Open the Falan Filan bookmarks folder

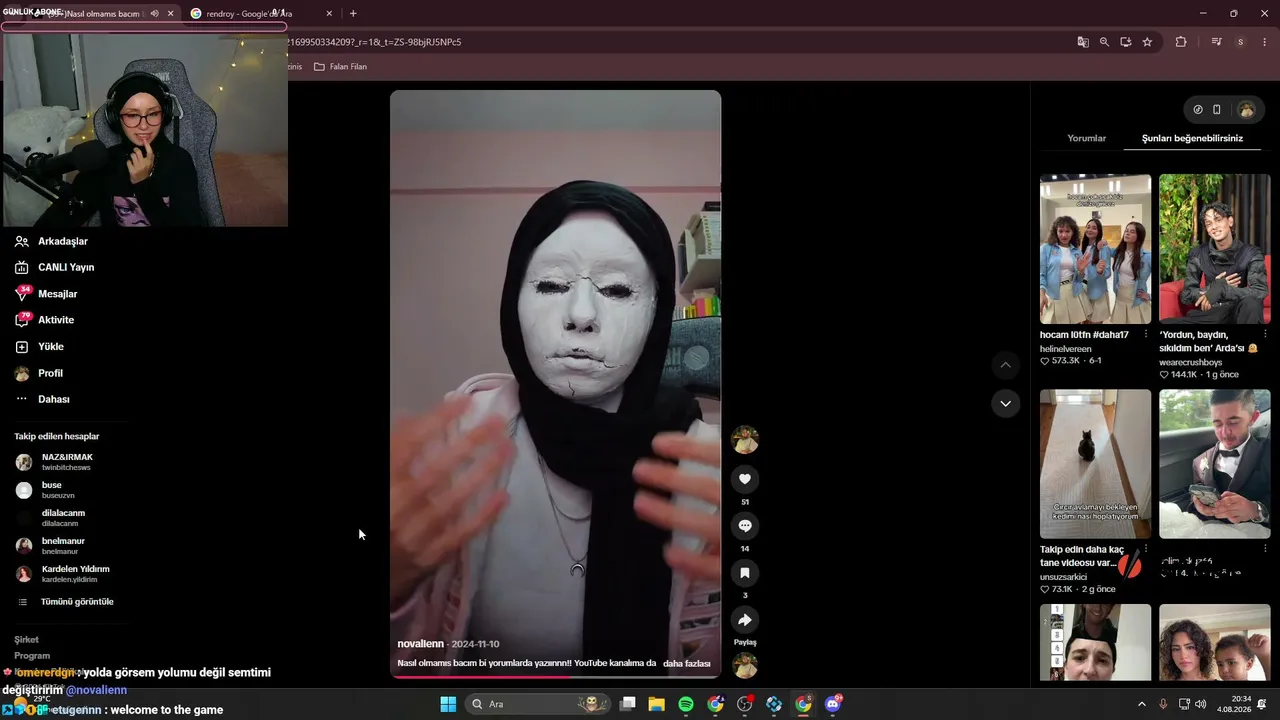(x=341, y=67)
